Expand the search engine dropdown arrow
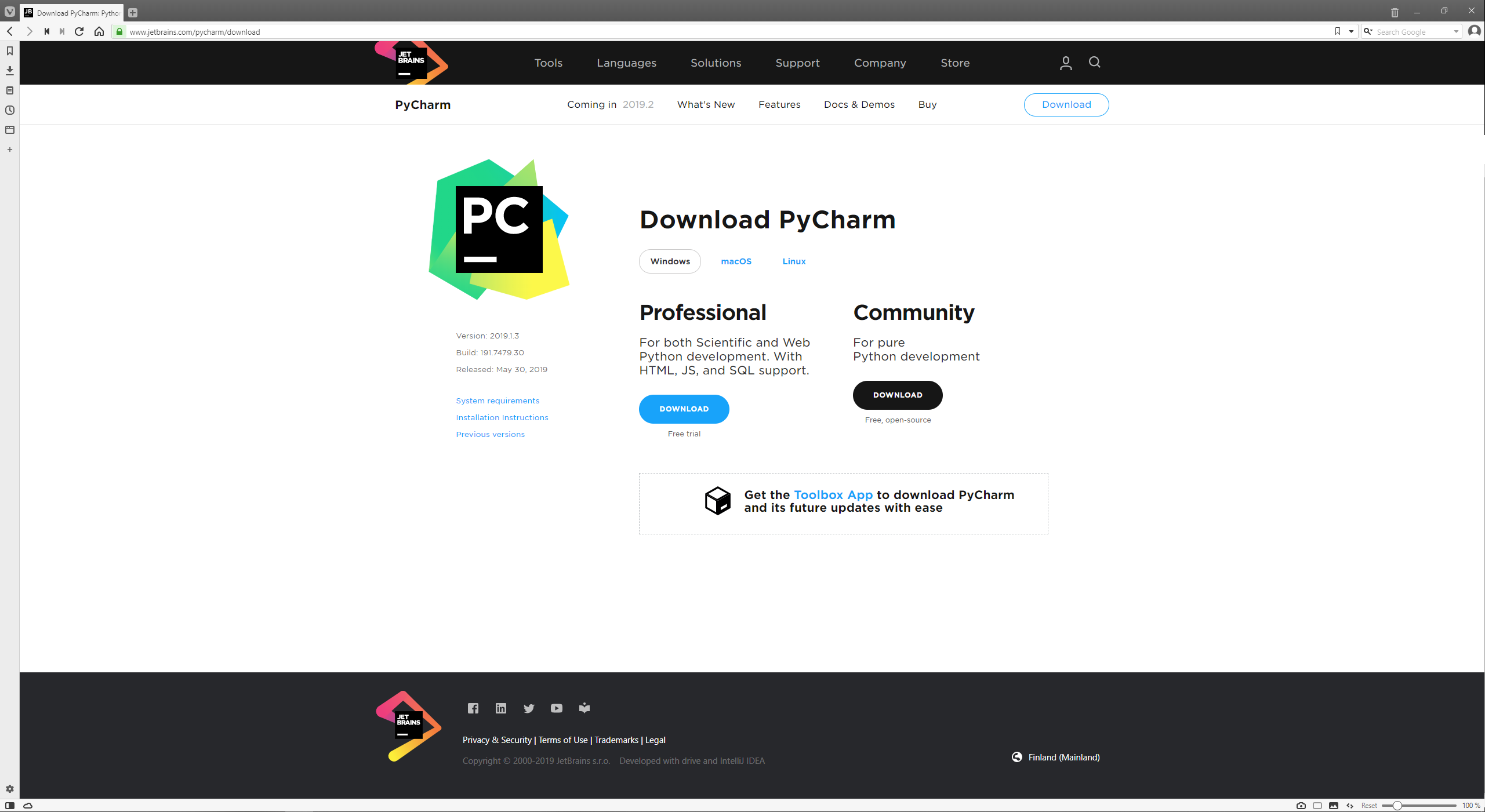Image resolution: width=1485 pixels, height=812 pixels. [1456, 32]
